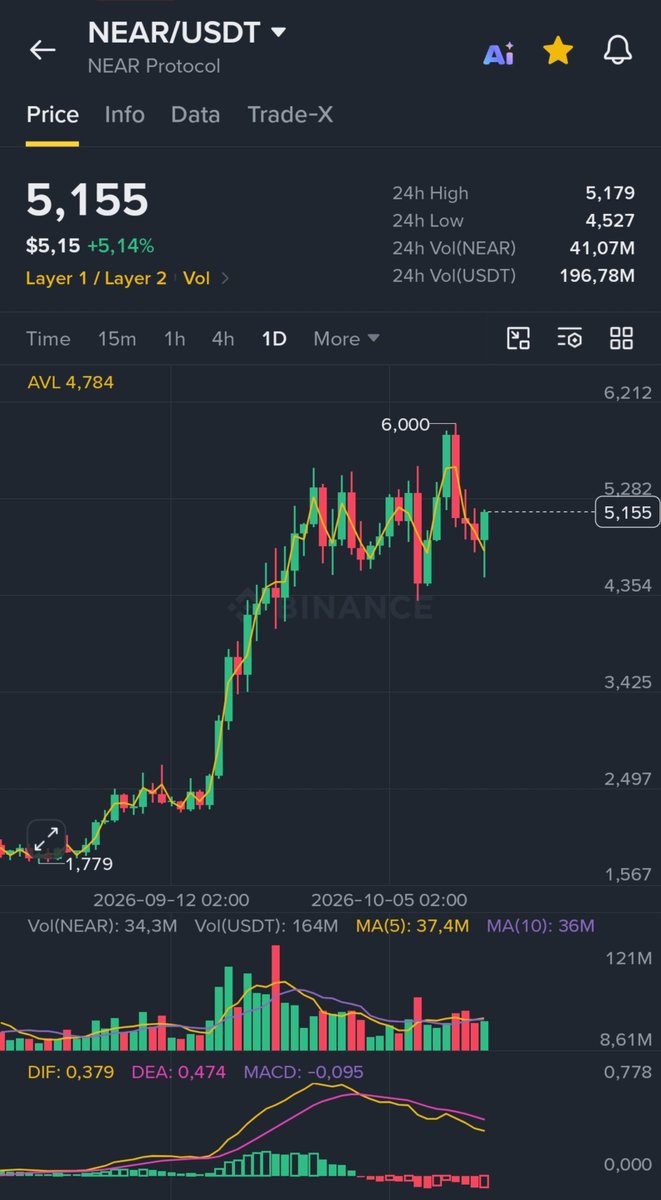Switch to the Trade-X tab
661x1200 pixels.
click(290, 114)
